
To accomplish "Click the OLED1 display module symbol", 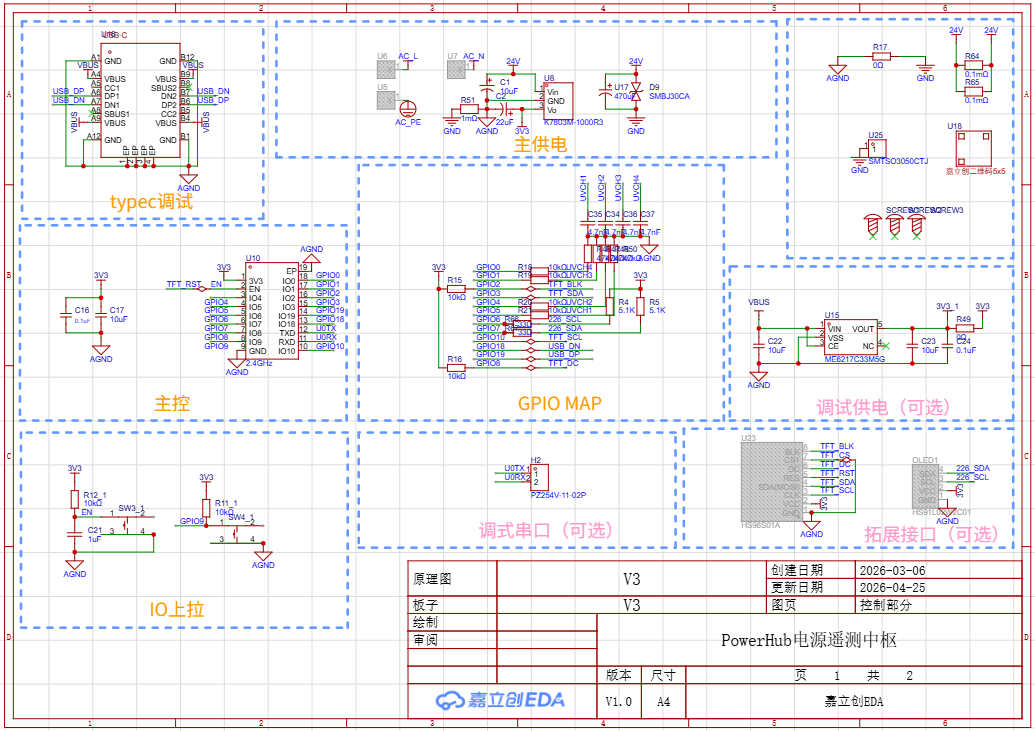I will [925, 486].
